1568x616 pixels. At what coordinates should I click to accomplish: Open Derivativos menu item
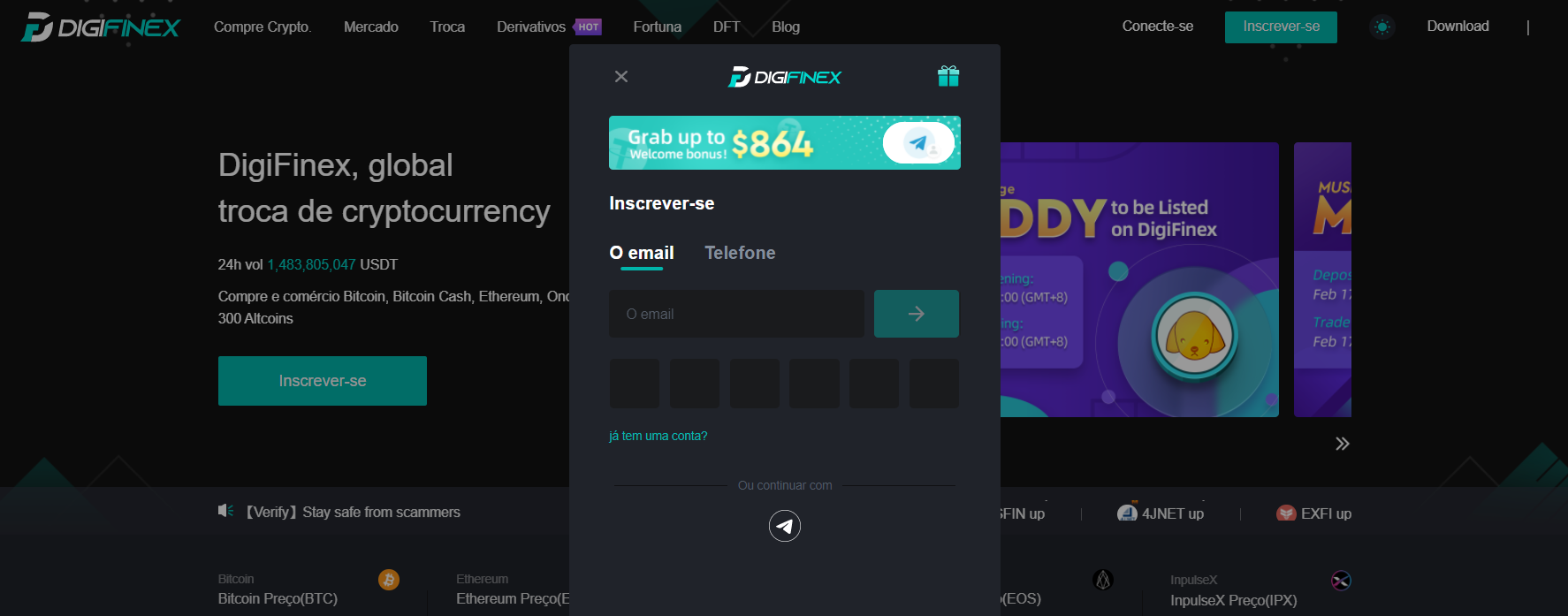[x=531, y=27]
